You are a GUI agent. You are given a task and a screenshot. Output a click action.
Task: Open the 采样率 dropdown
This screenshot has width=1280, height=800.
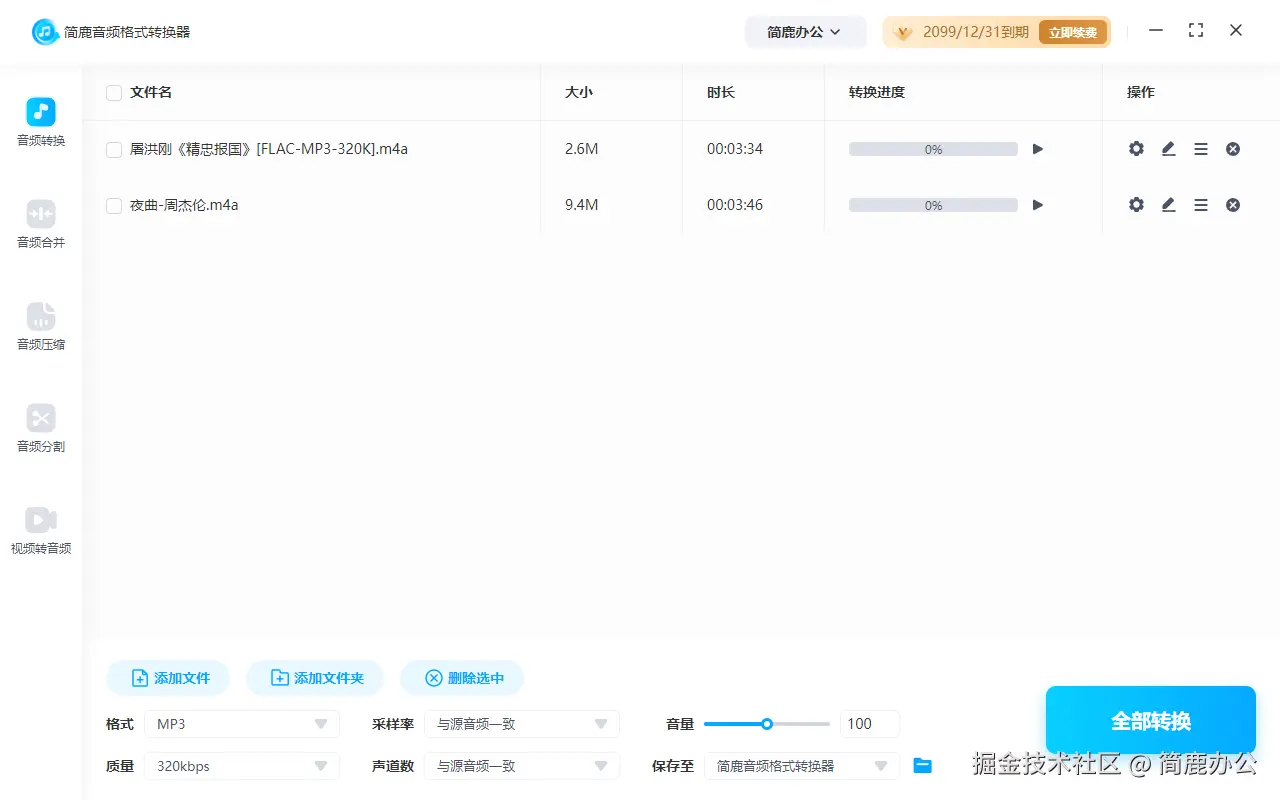tap(521, 723)
